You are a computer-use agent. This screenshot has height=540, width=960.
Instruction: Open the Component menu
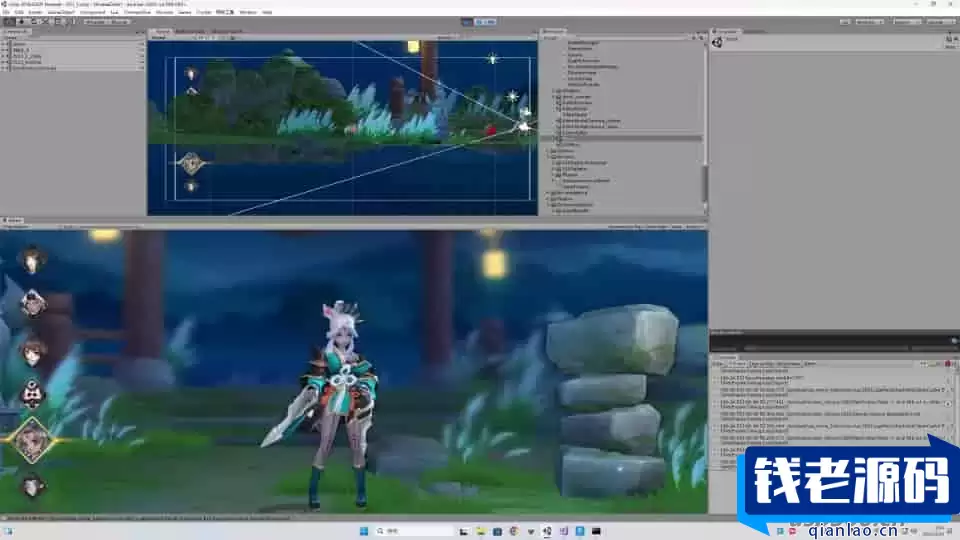[92, 12]
